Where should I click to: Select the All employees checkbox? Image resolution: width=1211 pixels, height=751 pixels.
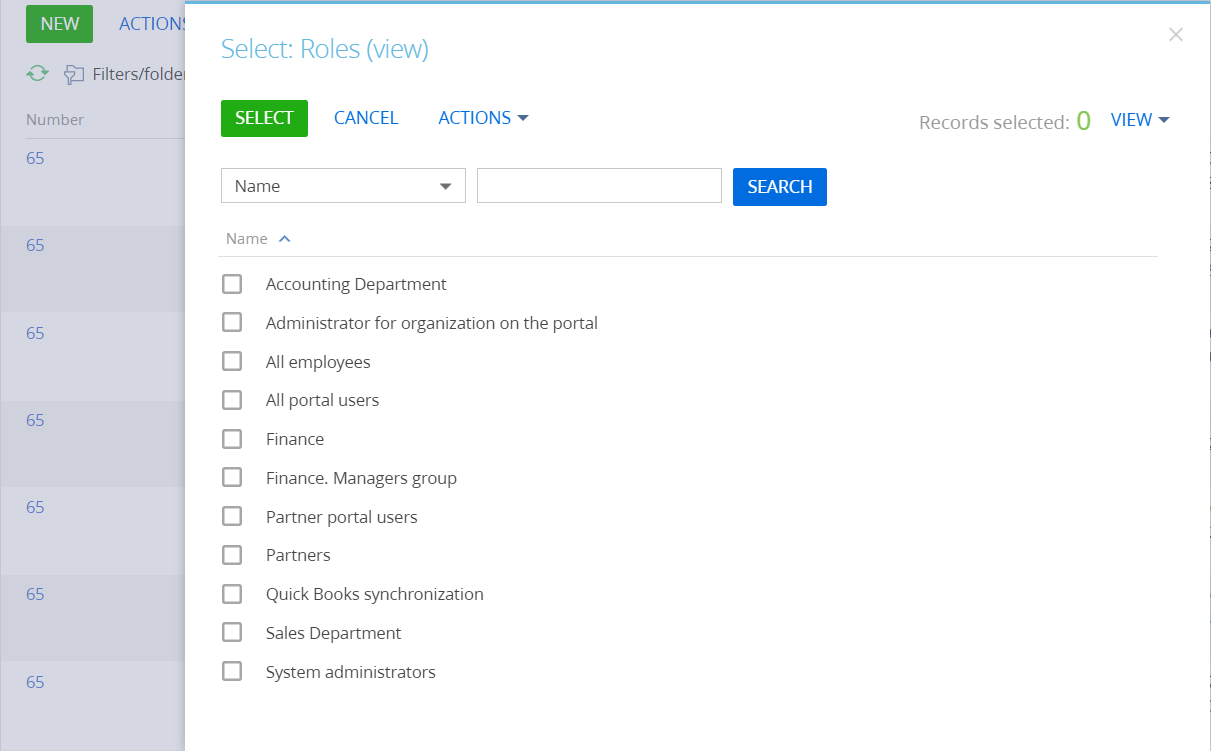pos(232,361)
